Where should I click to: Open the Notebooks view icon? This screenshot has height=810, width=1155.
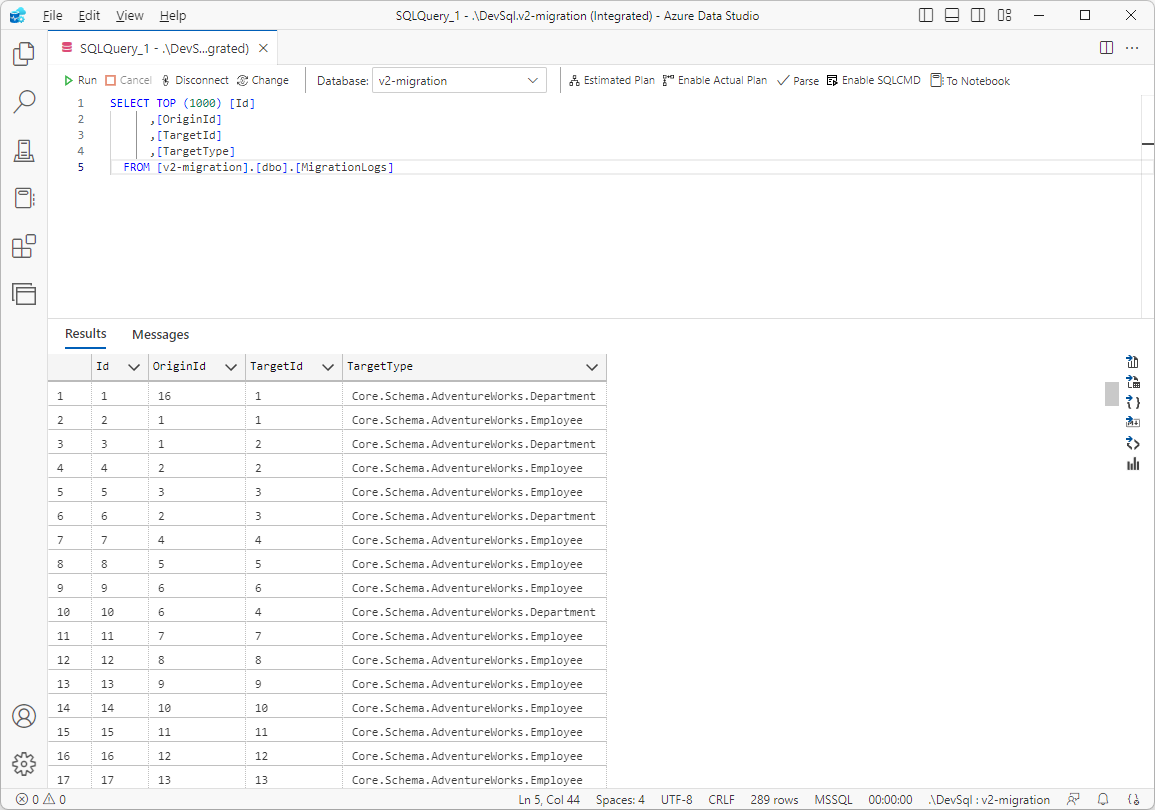[24, 198]
